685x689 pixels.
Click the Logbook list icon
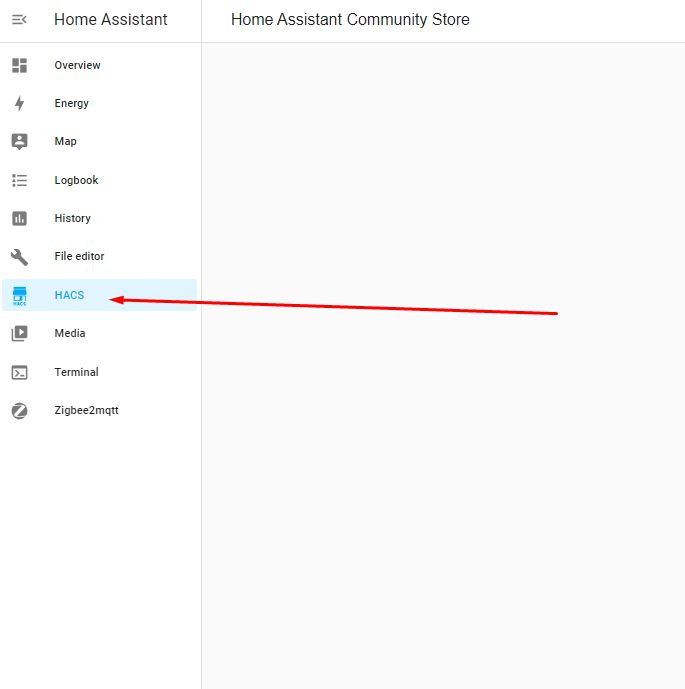point(19,180)
